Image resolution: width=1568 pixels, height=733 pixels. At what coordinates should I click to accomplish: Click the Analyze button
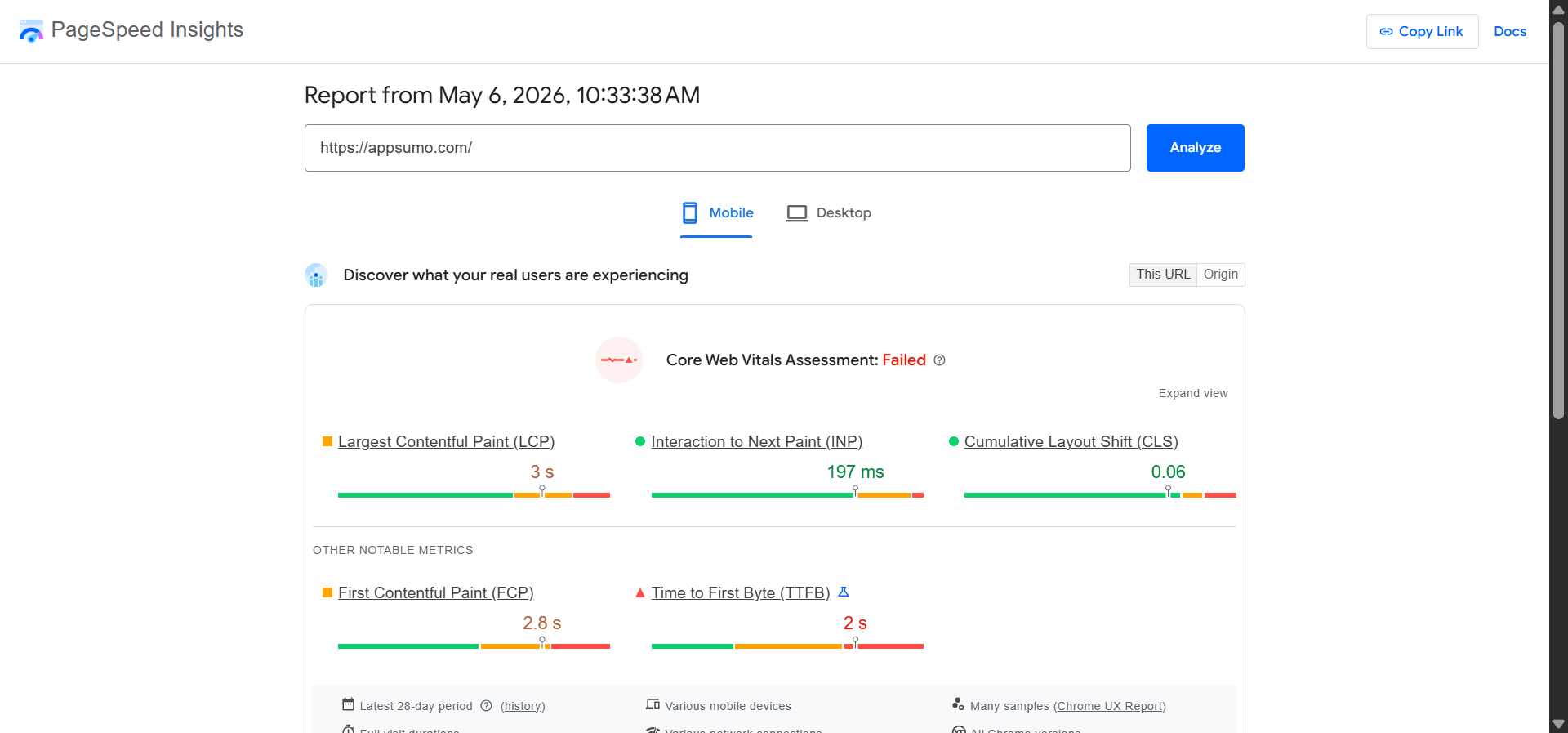[1195, 148]
